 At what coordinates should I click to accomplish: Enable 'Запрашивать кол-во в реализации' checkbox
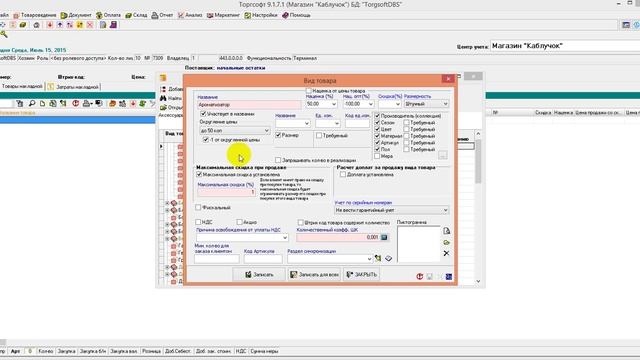tap(278, 160)
